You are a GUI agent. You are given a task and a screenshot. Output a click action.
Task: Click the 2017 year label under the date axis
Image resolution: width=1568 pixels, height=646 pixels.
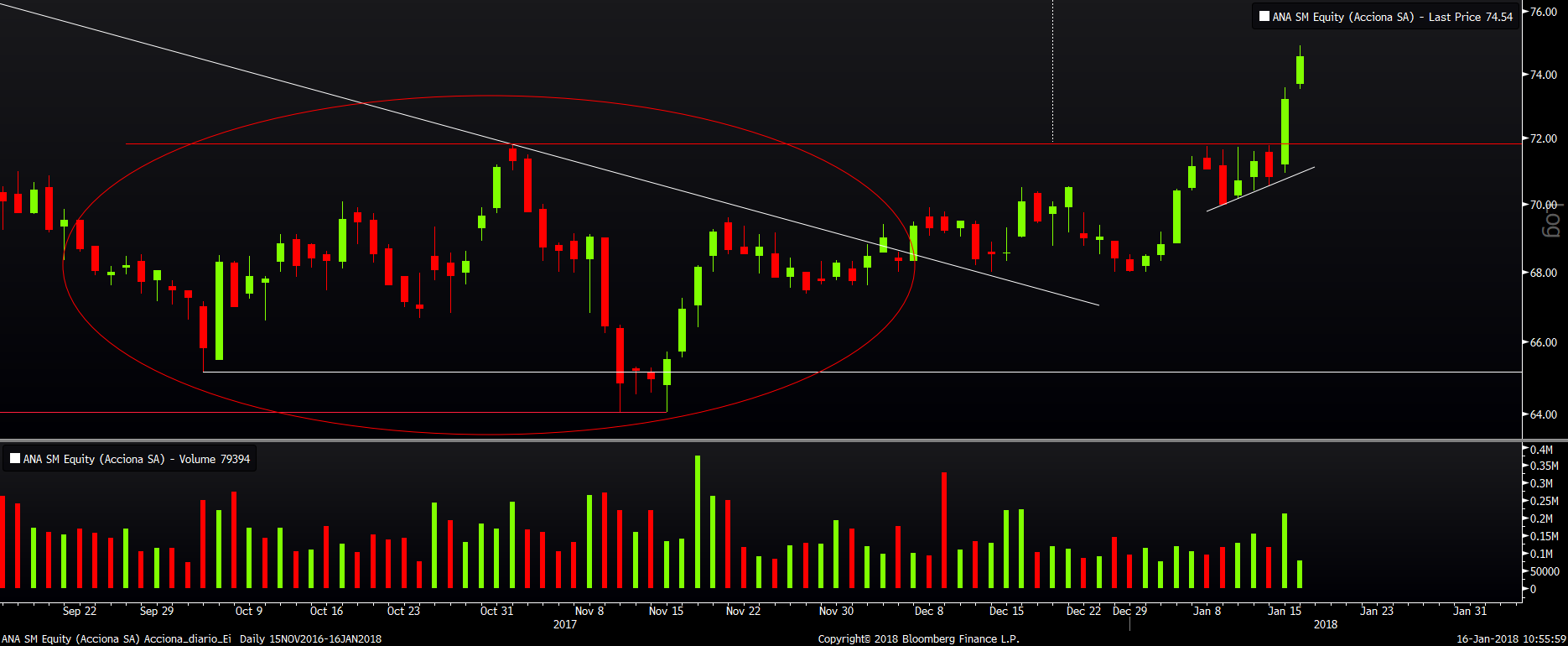point(565,624)
